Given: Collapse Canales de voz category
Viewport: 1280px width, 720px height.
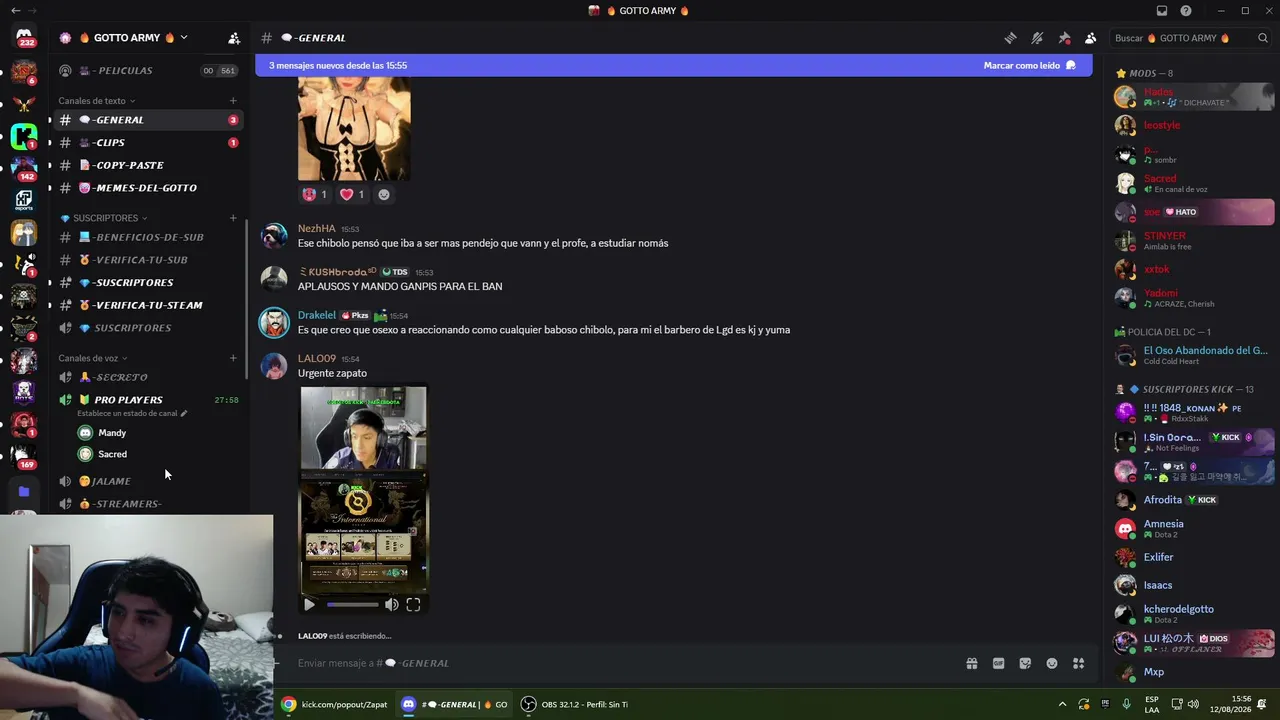Looking at the screenshot, I should point(93,358).
